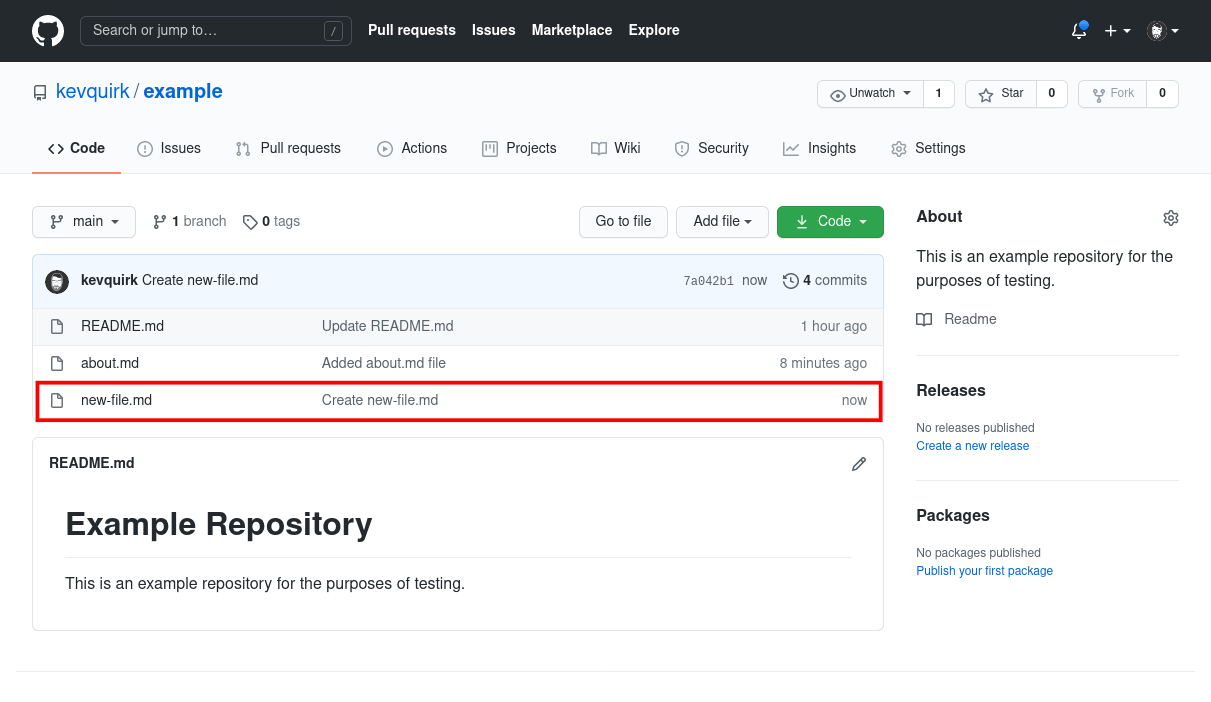Open the about.md file
1211x702 pixels.
pyautogui.click(x=109, y=363)
